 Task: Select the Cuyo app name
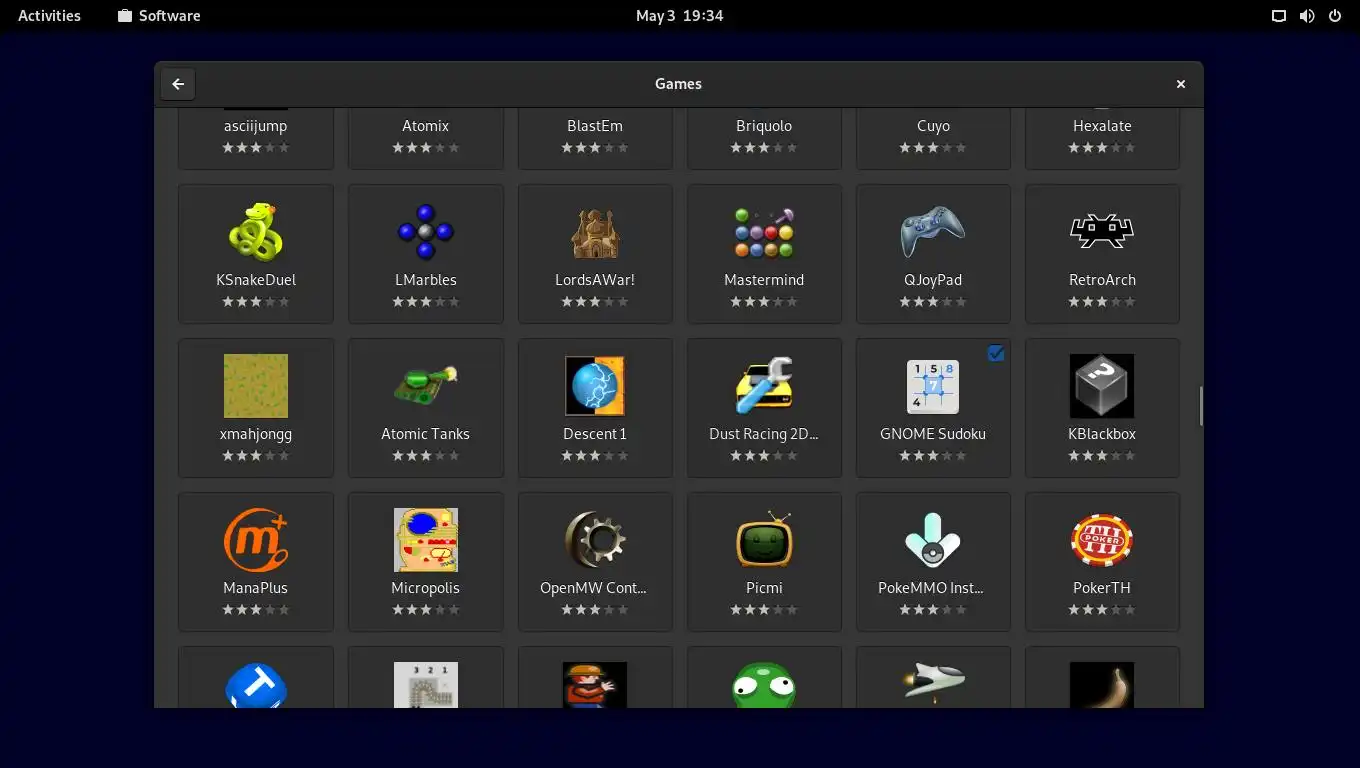click(933, 126)
